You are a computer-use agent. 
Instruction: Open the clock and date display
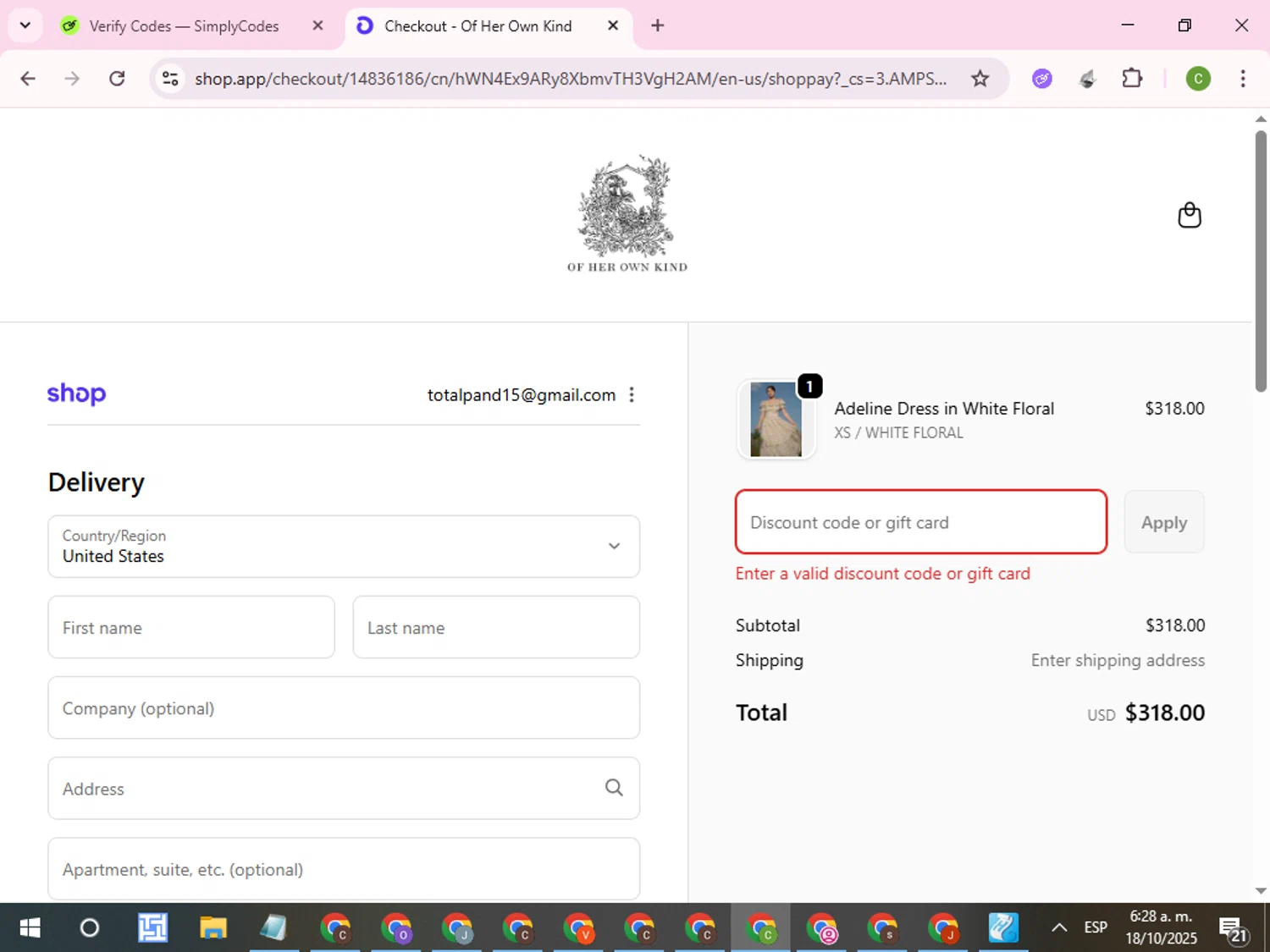(1161, 927)
